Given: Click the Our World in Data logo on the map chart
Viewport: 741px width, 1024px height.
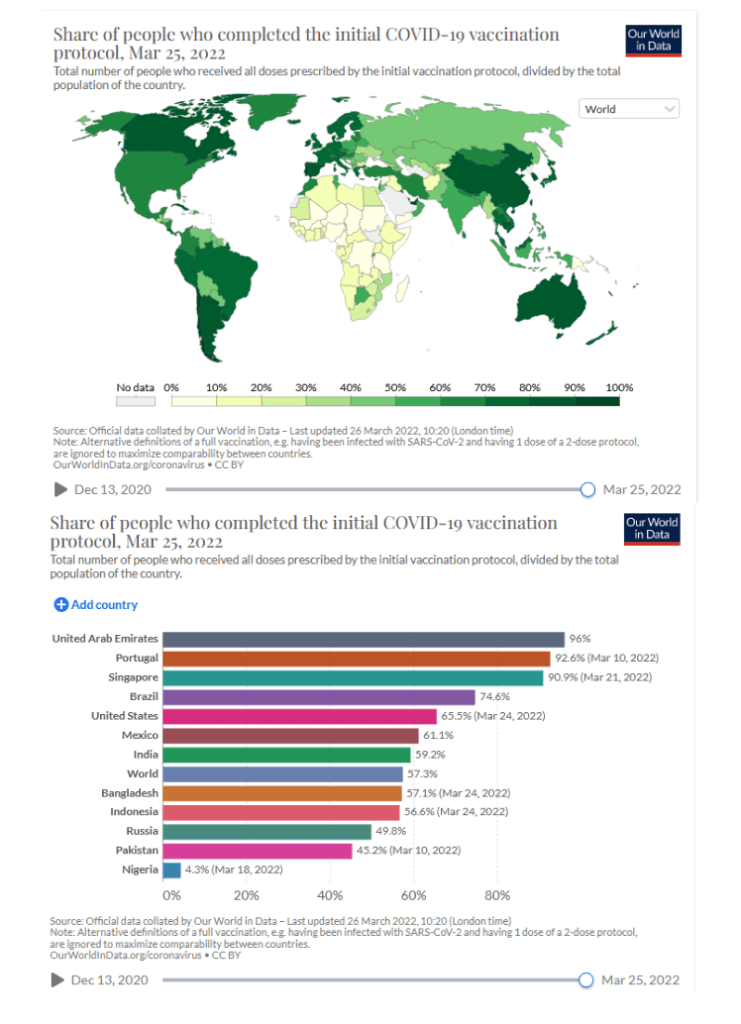Looking at the screenshot, I should point(653,40).
